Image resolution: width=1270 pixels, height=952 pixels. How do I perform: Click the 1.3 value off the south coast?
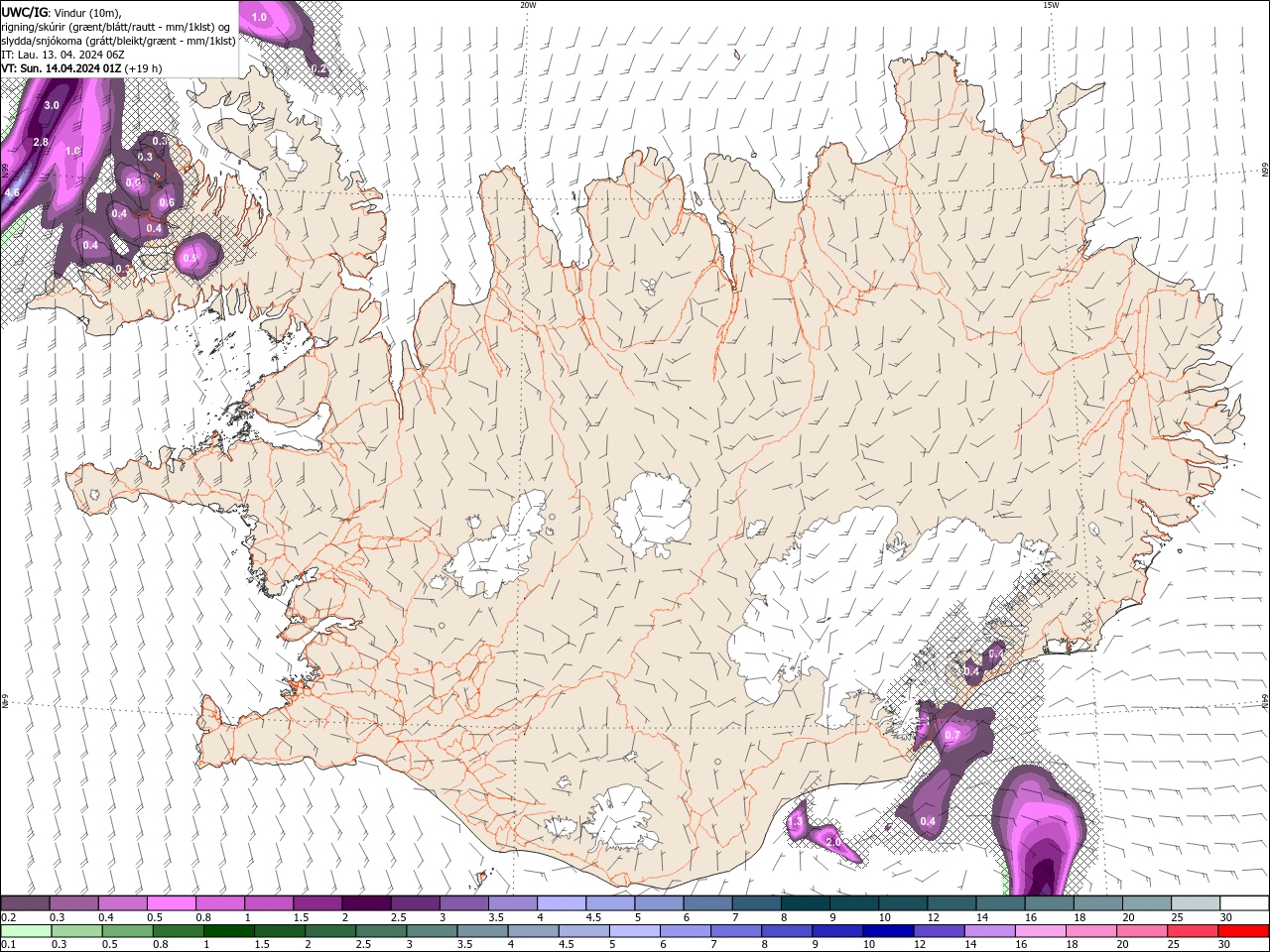(x=795, y=823)
